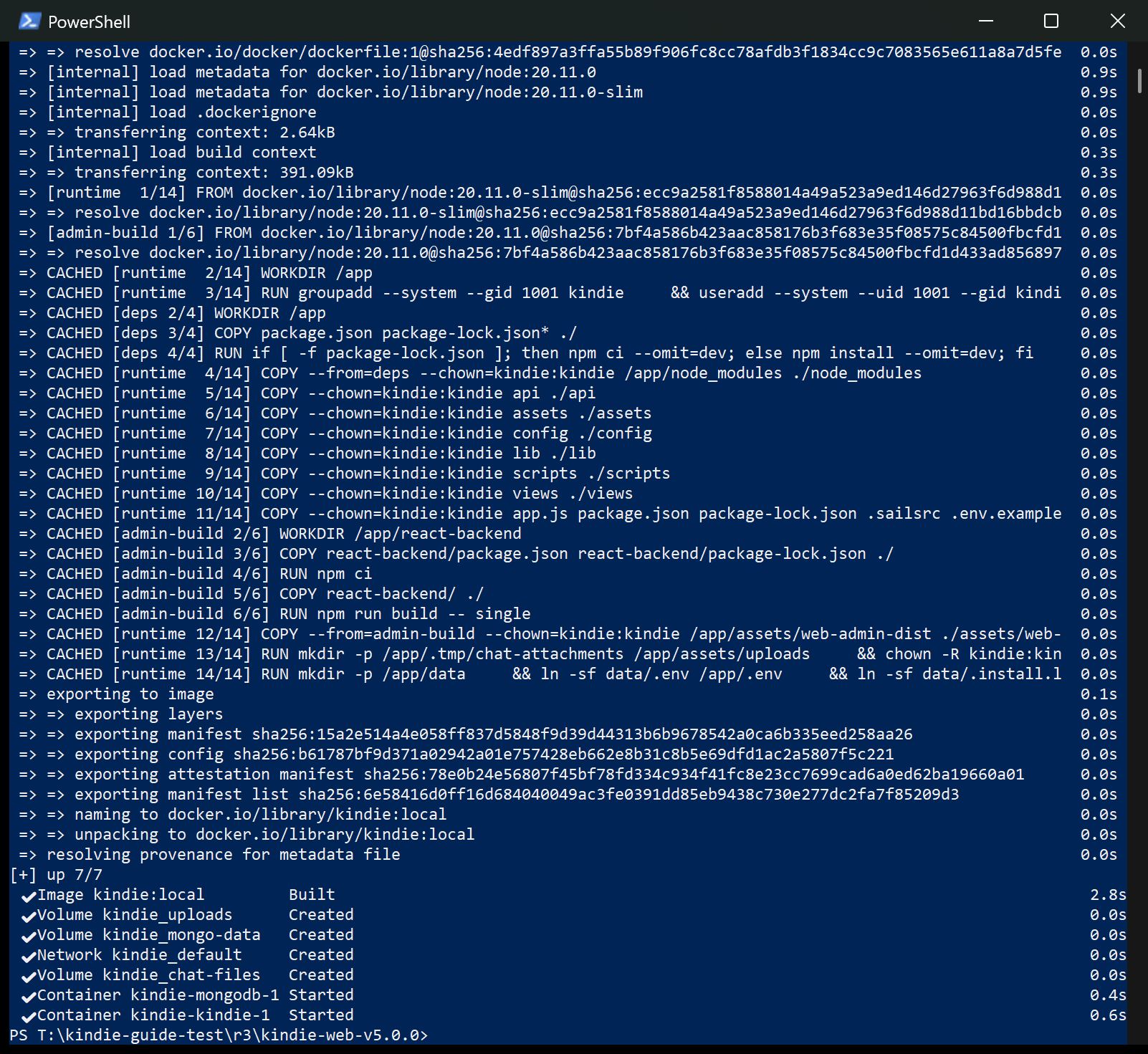Click the checkmark beside Container kindie-mongodb-1
1148x1054 pixels.
click(29, 996)
